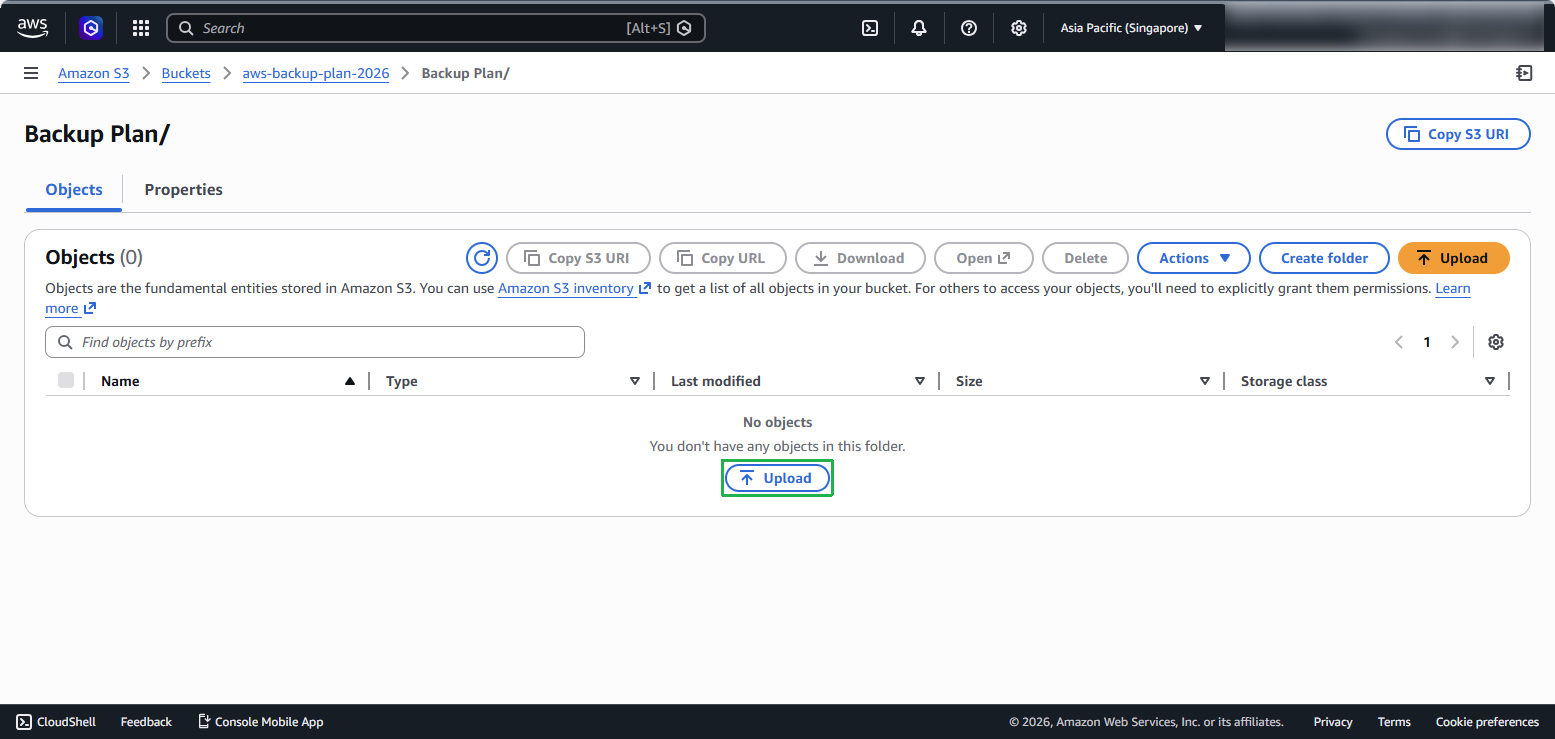Open the notifications bell
The height and width of the screenshot is (739, 1555).
[919, 28]
